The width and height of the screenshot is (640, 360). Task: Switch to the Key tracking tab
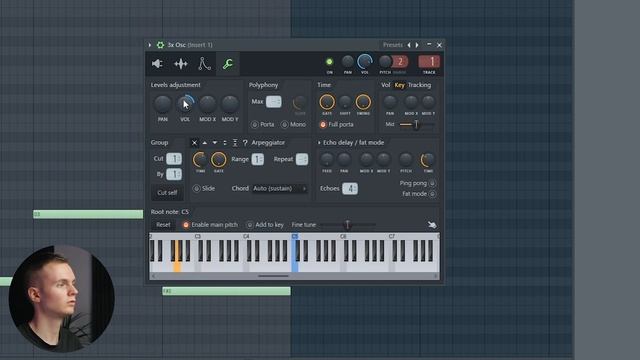click(x=399, y=85)
